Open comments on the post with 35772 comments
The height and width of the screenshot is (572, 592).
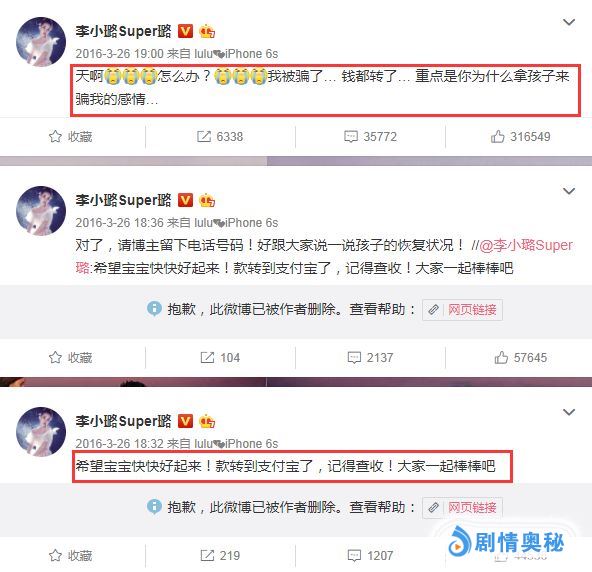pos(370,137)
